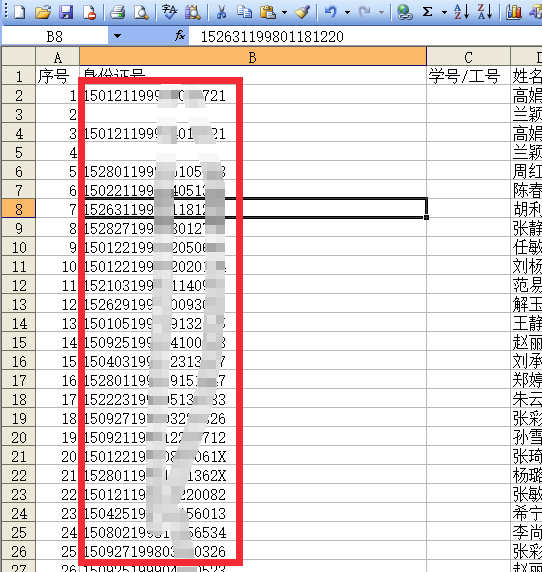Select column C header
This screenshot has height=572, width=542.
tap(468, 57)
